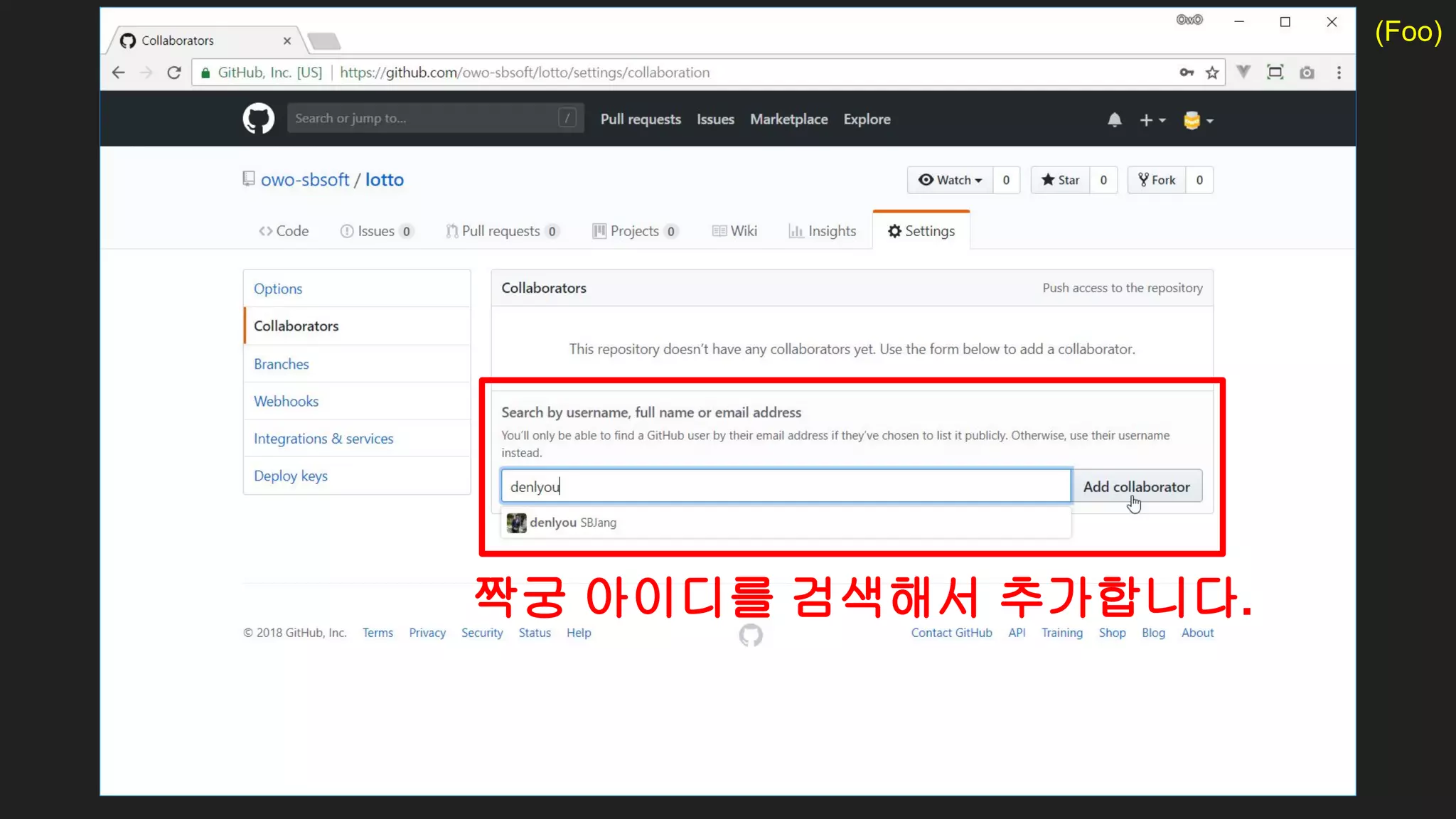Switch to the Wiki tab
The height and width of the screenshot is (819, 1456).
[734, 231]
